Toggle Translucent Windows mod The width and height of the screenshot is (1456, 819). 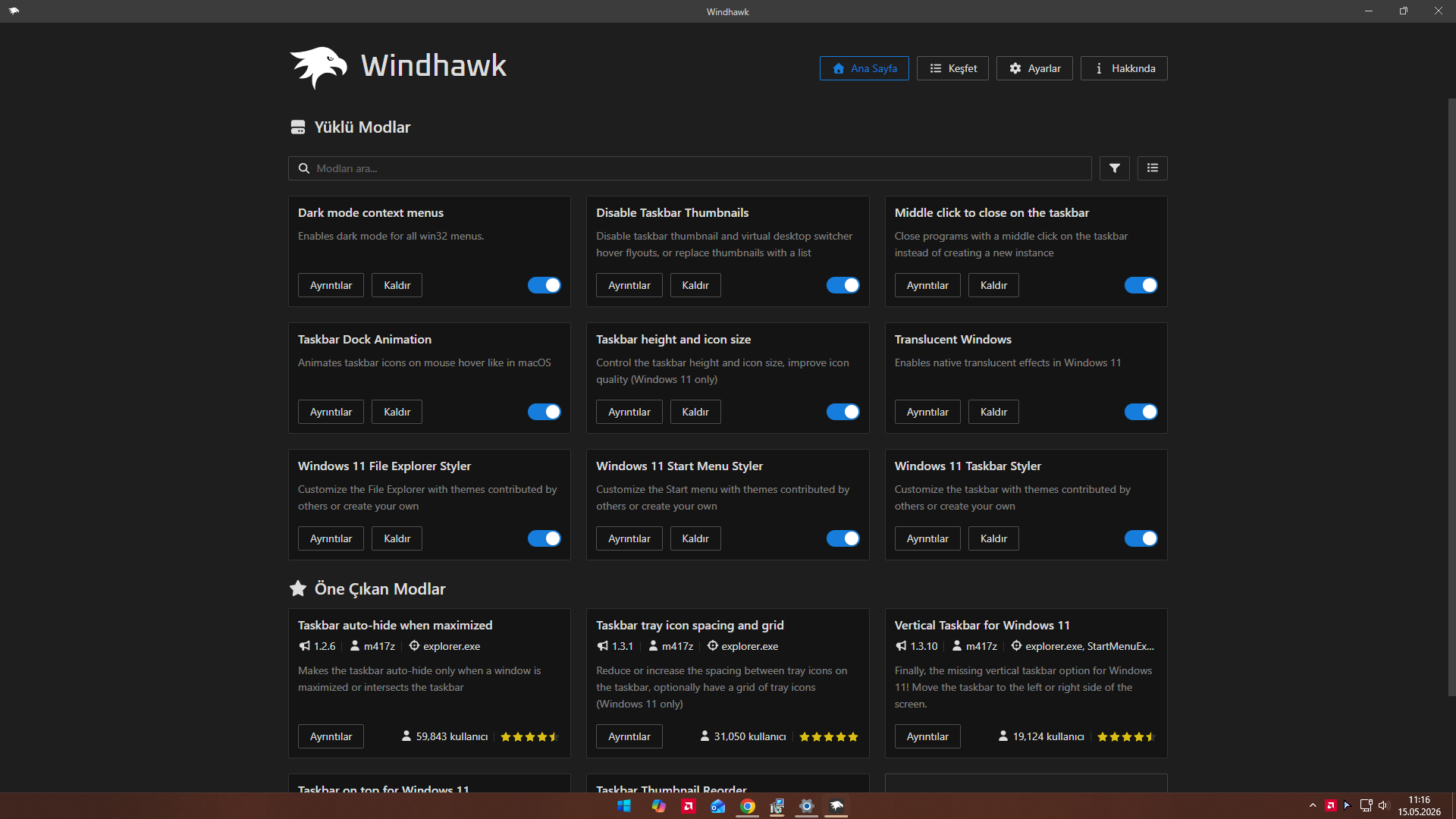point(1141,412)
